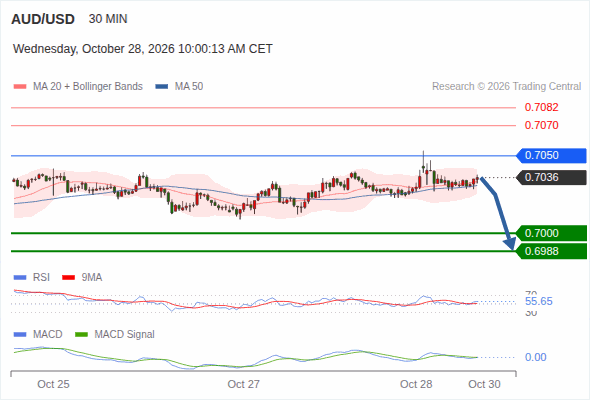Viewport: 590px width, 400px height.
Task: Click the 9MA legend label
Action: 92,277
